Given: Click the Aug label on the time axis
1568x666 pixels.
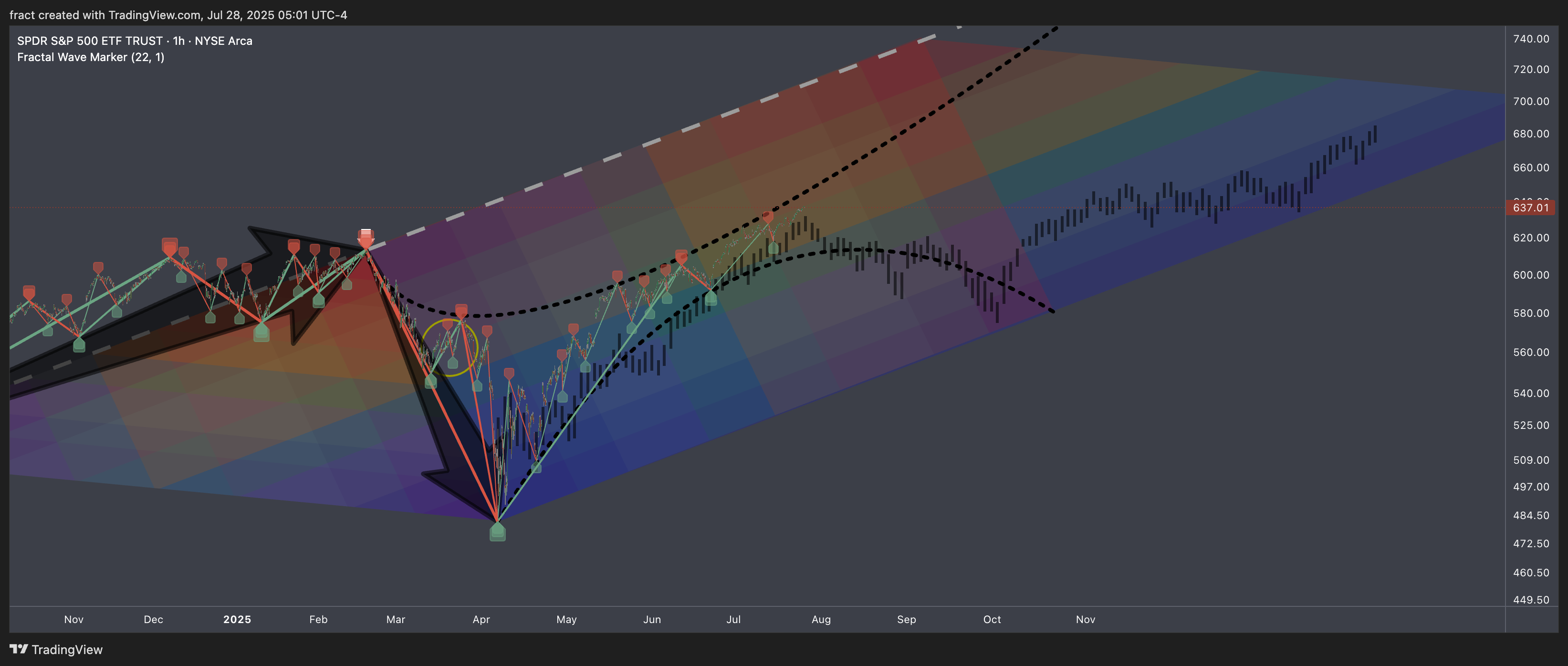Looking at the screenshot, I should [821, 619].
